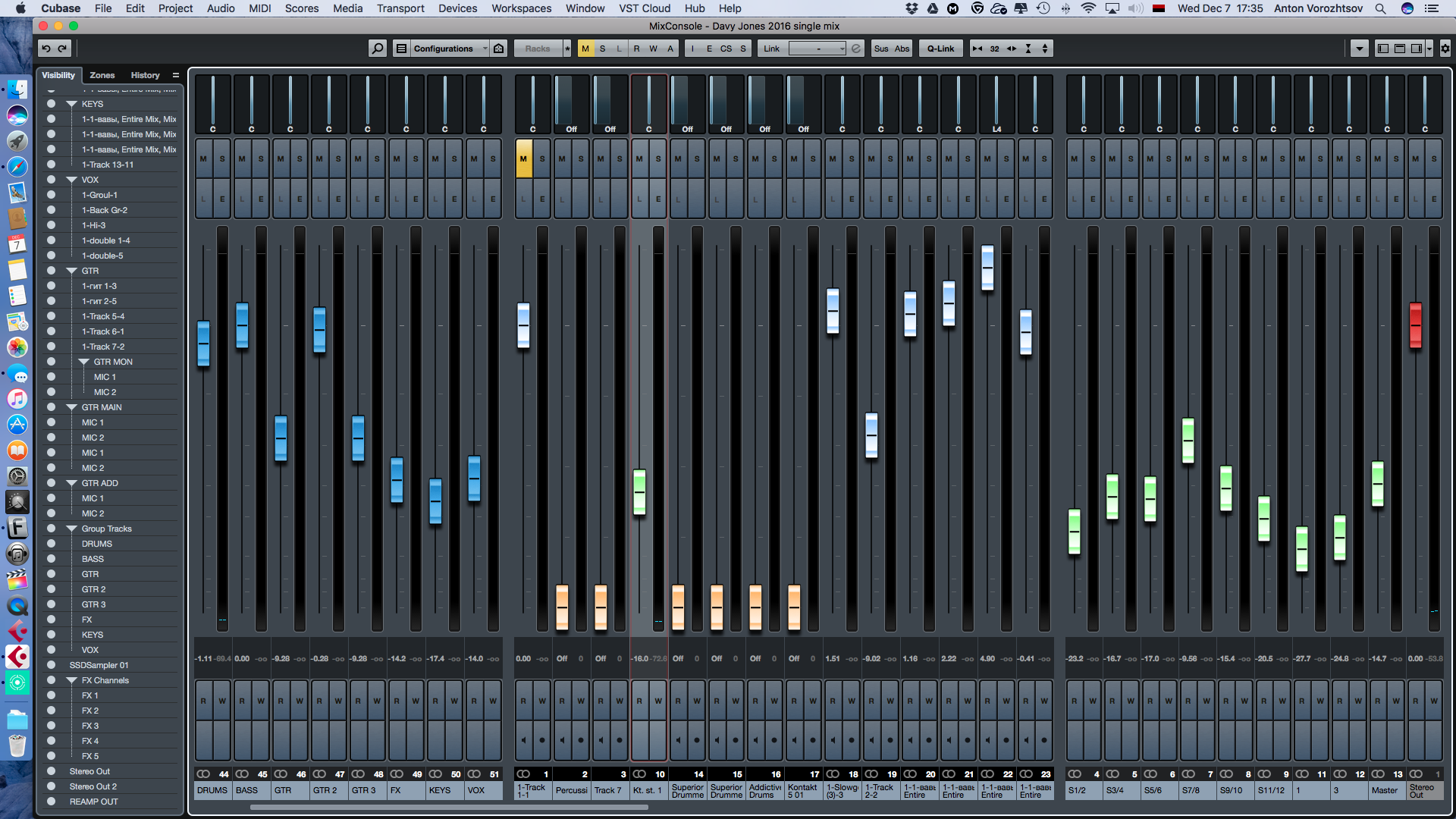This screenshot has width=1456, height=819.
Task: Collapse the Group Tracks folder
Action: (x=72, y=529)
